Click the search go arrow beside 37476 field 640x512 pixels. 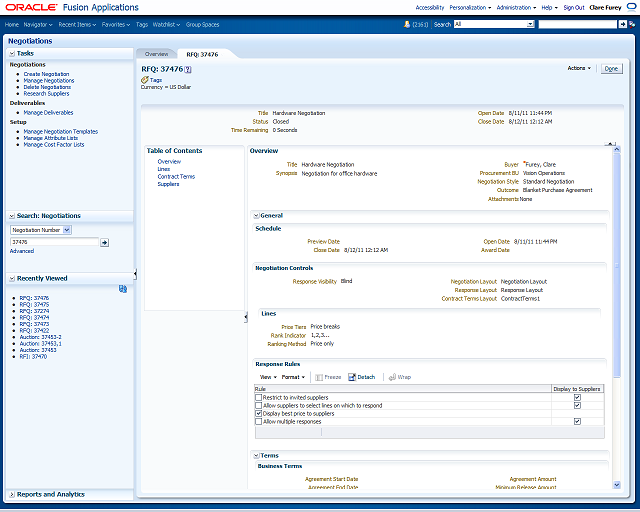[104, 243]
